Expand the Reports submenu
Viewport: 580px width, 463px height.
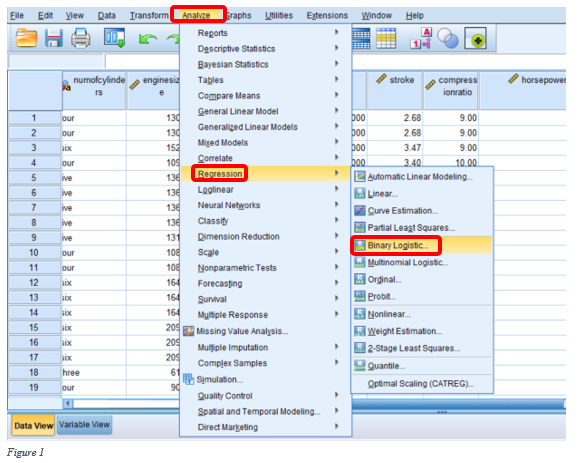[x=266, y=33]
